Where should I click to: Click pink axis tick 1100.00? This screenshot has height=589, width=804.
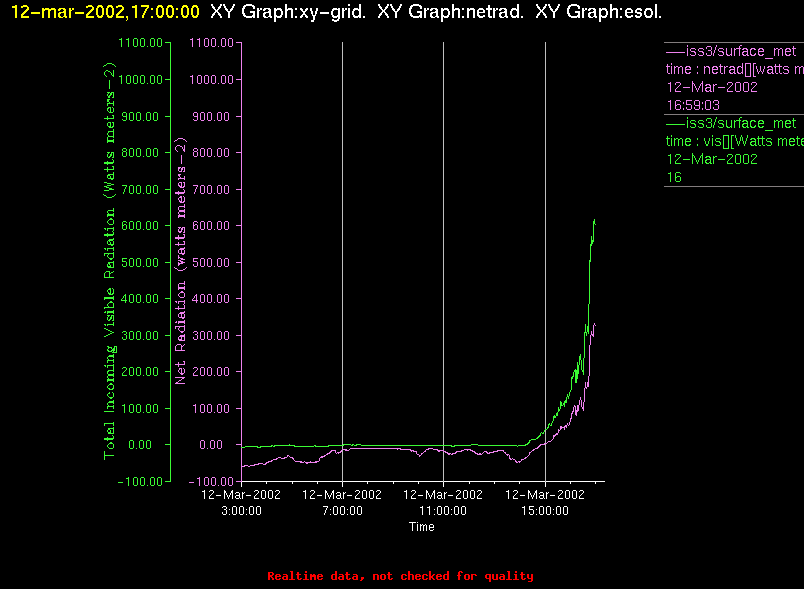(x=211, y=43)
